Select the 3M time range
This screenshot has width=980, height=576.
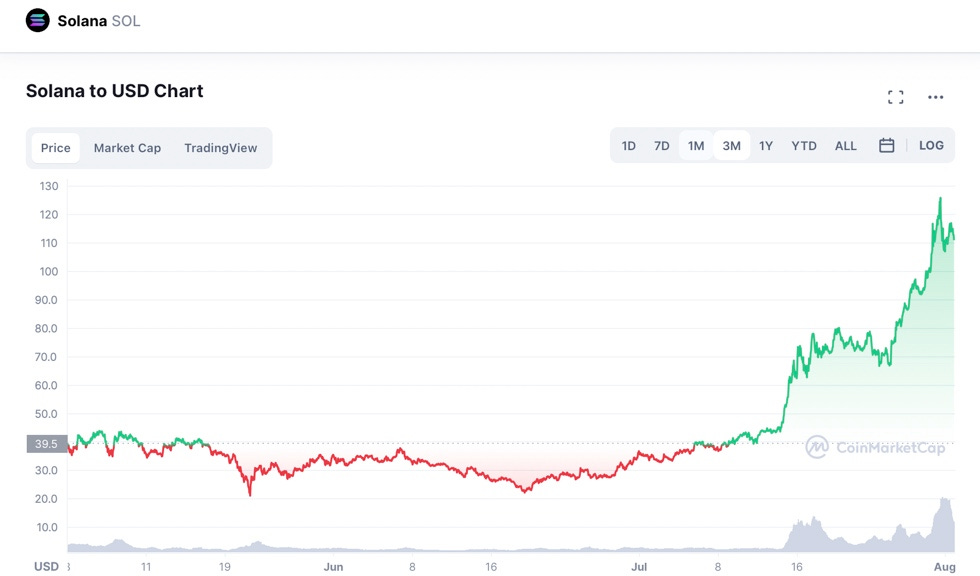coord(732,146)
